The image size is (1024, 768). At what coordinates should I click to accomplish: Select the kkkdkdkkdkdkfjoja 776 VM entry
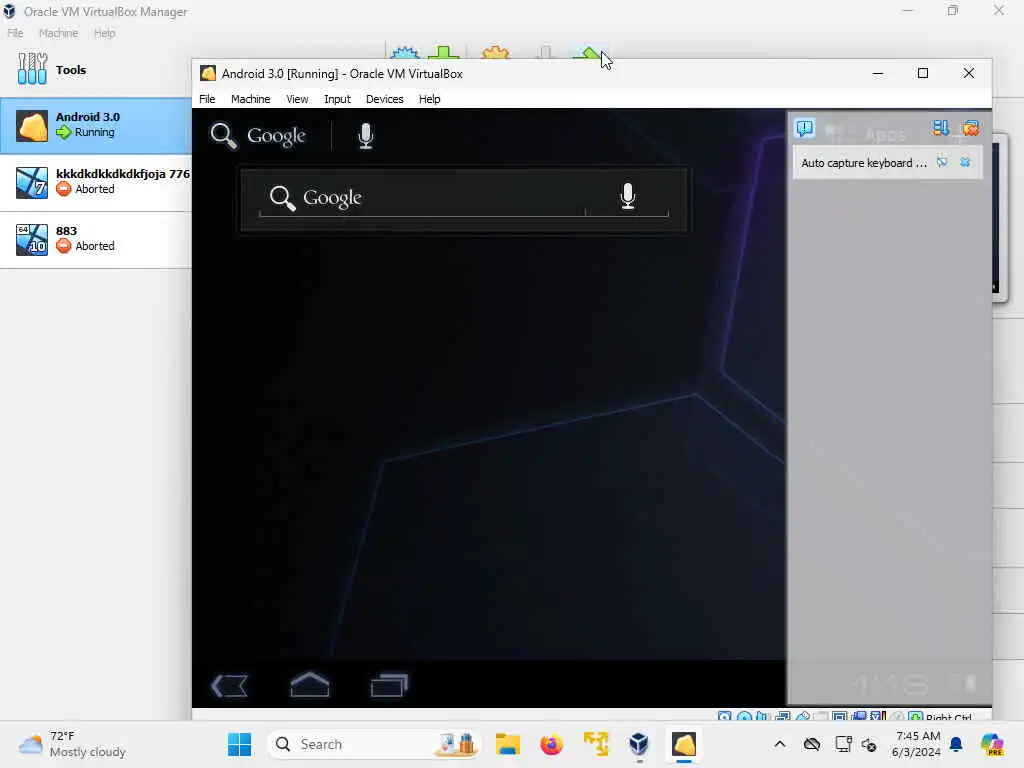coord(95,182)
